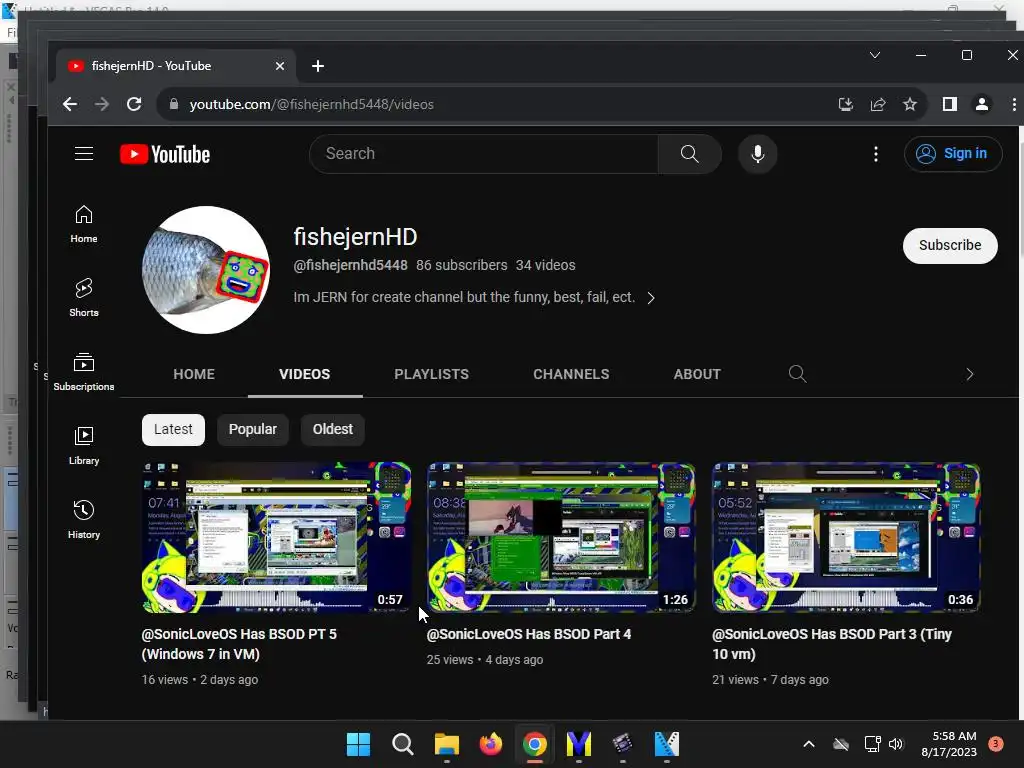The image size is (1024, 768).
Task: View the site lock information icon
Action: [x=174, y=104]
